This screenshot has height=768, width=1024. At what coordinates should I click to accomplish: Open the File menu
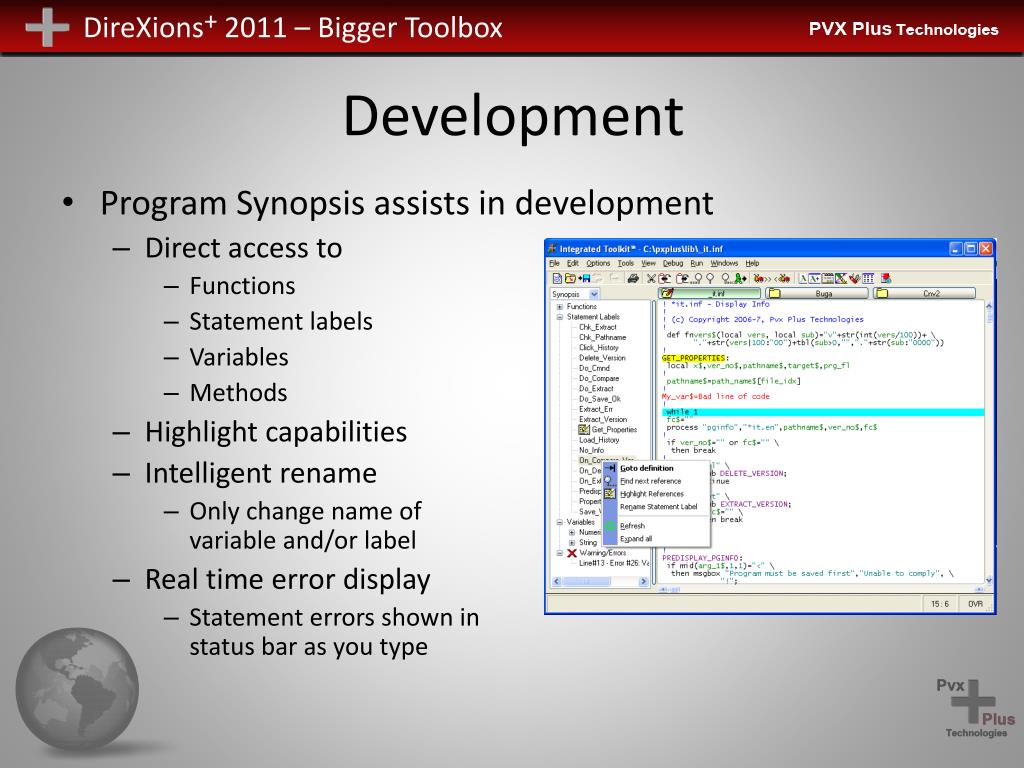(x=554, y=263)
